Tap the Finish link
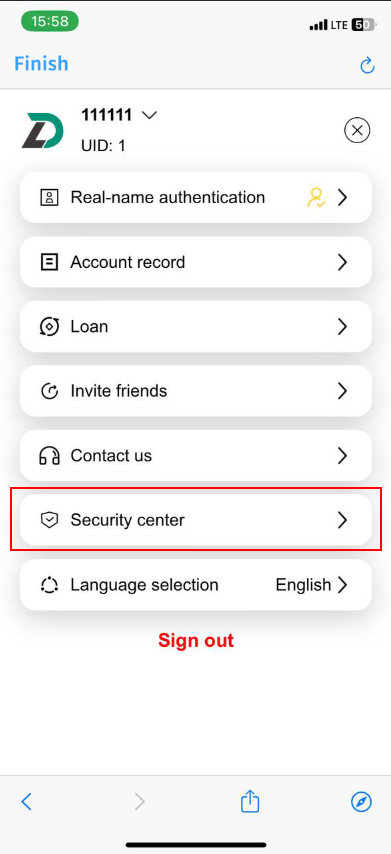 coord(41,64)
